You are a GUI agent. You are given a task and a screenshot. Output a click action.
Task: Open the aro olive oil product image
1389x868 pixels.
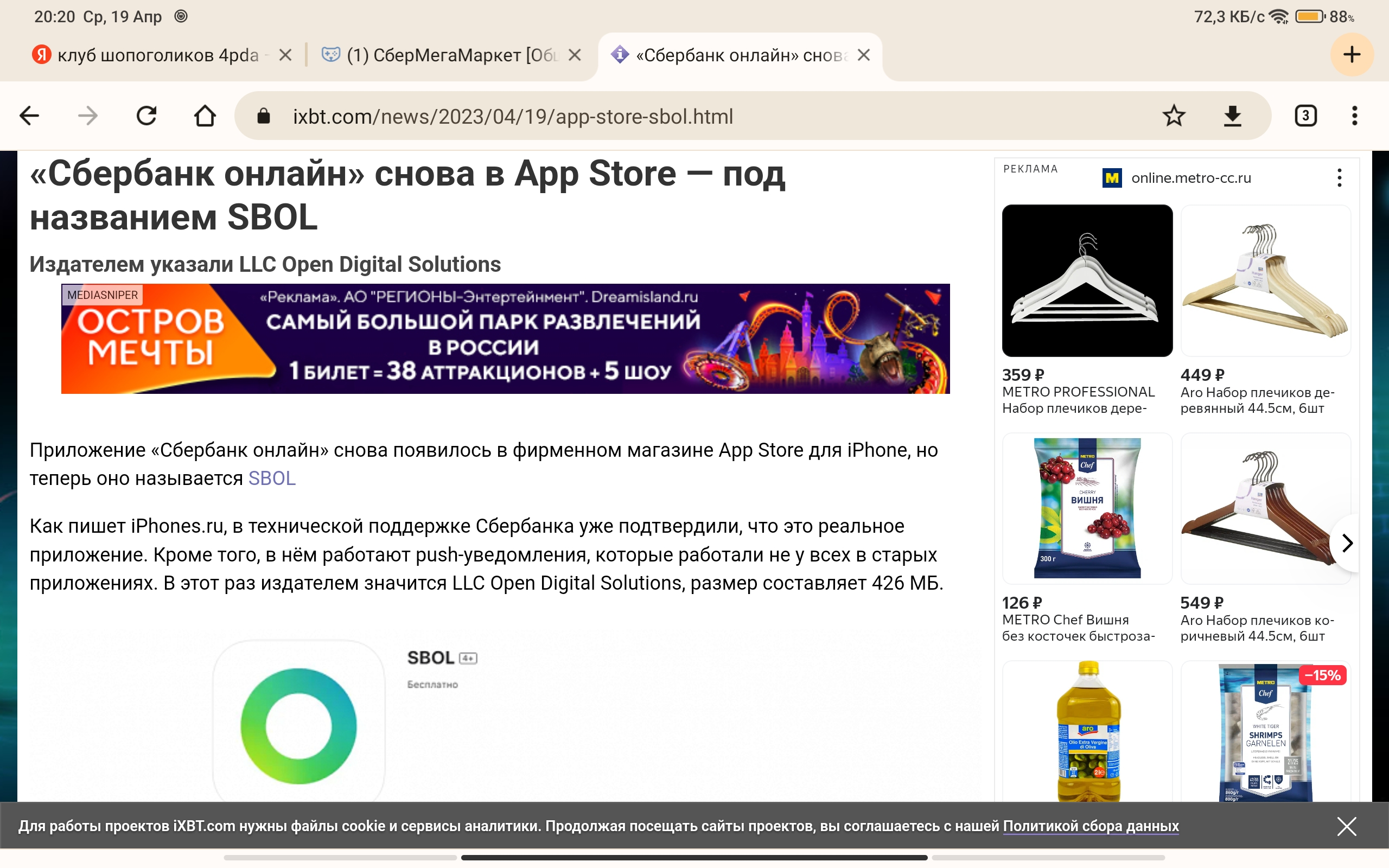(1087, 731)
